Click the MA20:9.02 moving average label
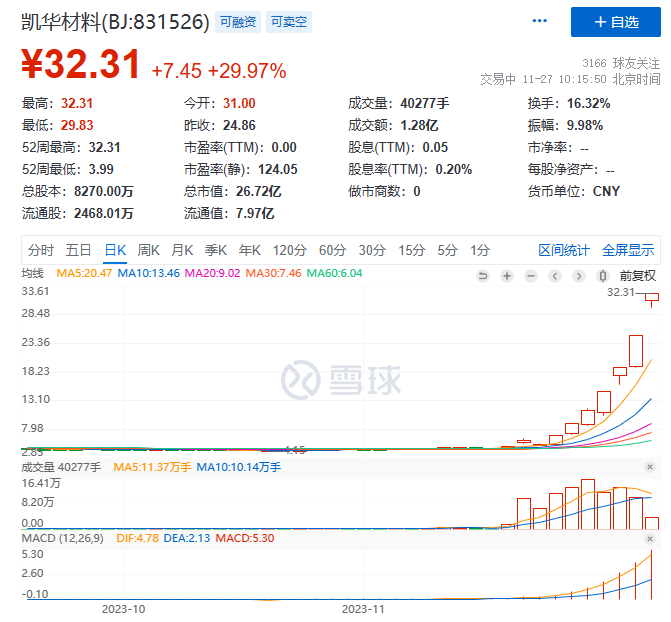Screen dimensions: 671x622 tap(212, 273)
